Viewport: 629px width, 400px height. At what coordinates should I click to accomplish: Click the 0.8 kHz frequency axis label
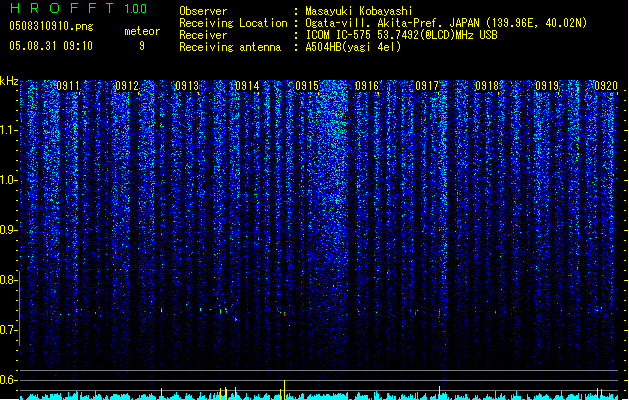click(x=9, y=280)
